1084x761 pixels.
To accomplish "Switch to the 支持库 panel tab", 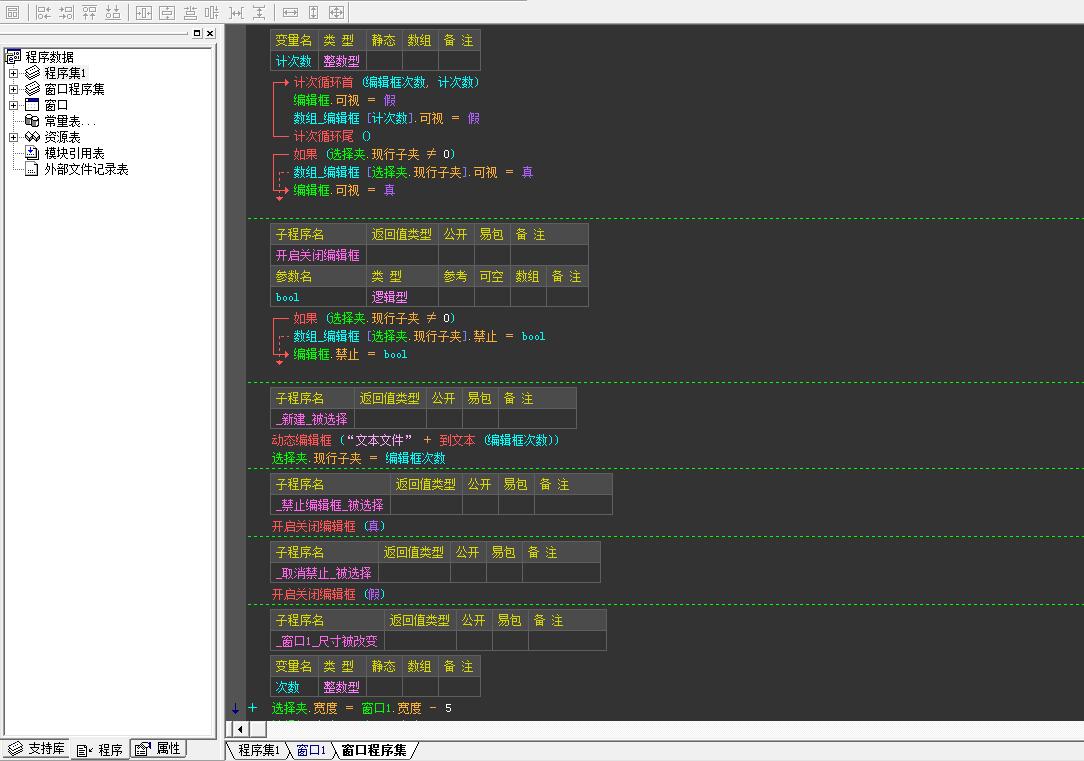I will point(37,749).
